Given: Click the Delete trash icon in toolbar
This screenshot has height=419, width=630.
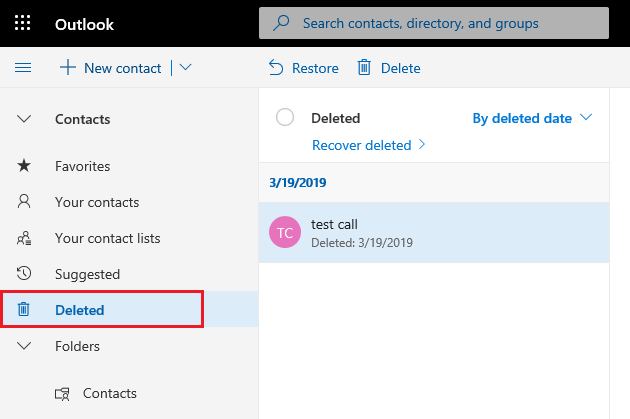Looking at the screenshot, I should click(365, 68).
